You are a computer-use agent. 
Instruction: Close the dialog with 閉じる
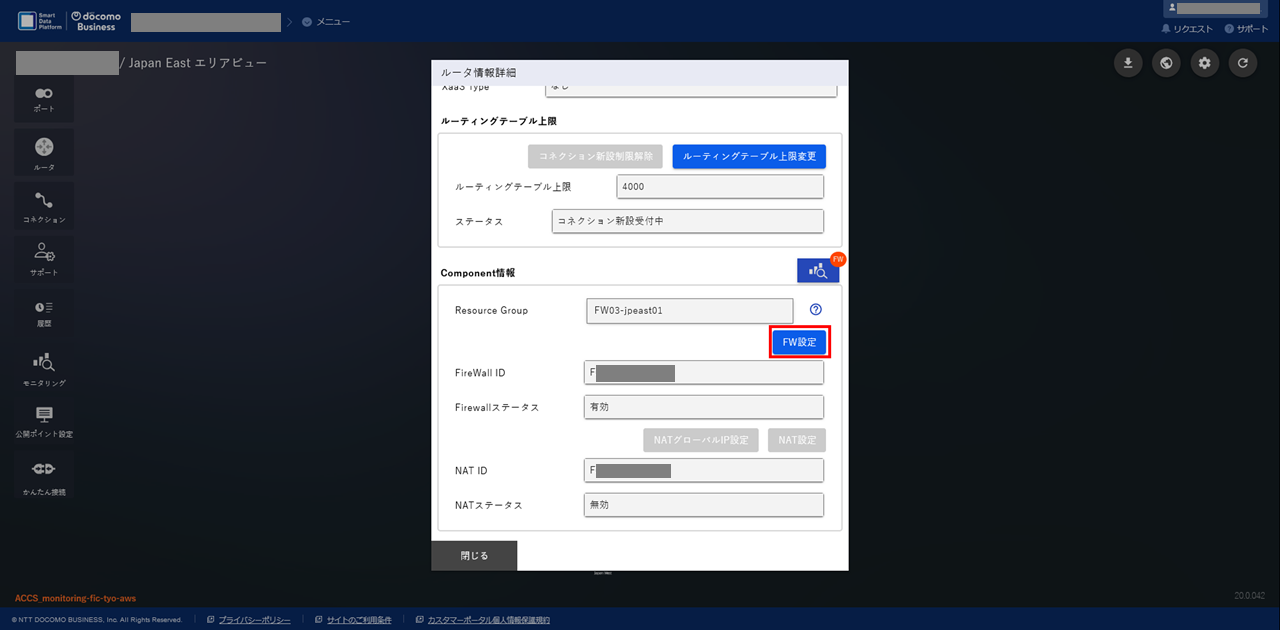click(x=474, y=556)
